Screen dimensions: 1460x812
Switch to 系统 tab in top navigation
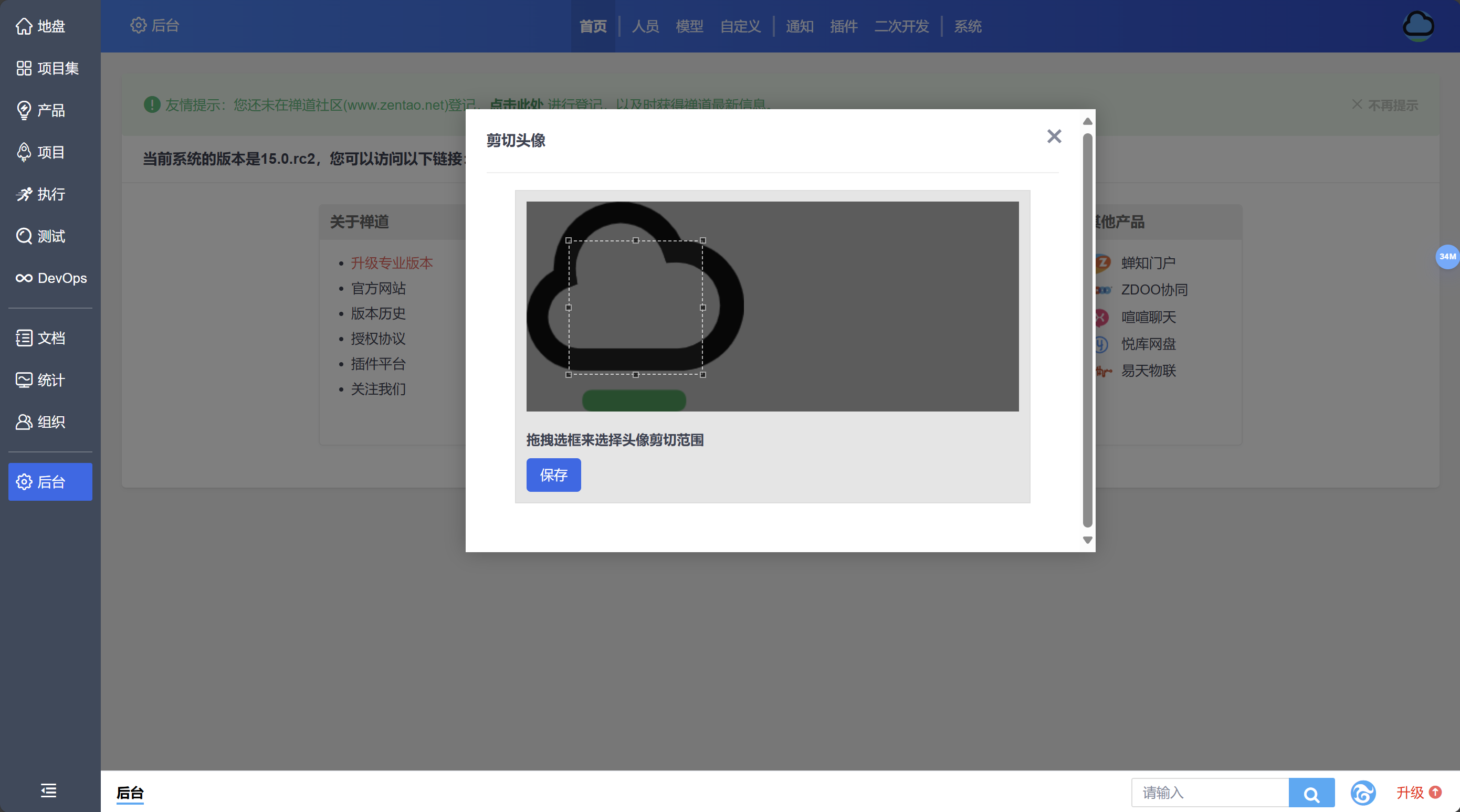pyautogui.click(x=968, y=26)
